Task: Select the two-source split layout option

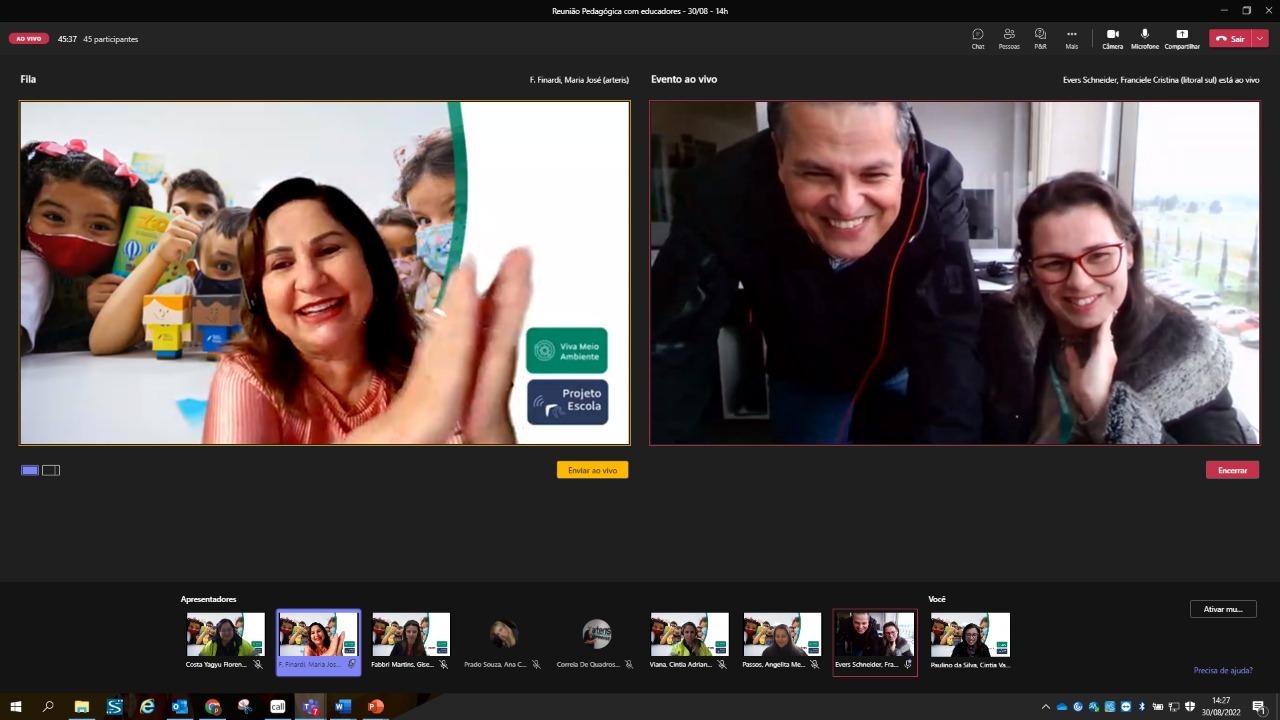Action: click(51, 470)
